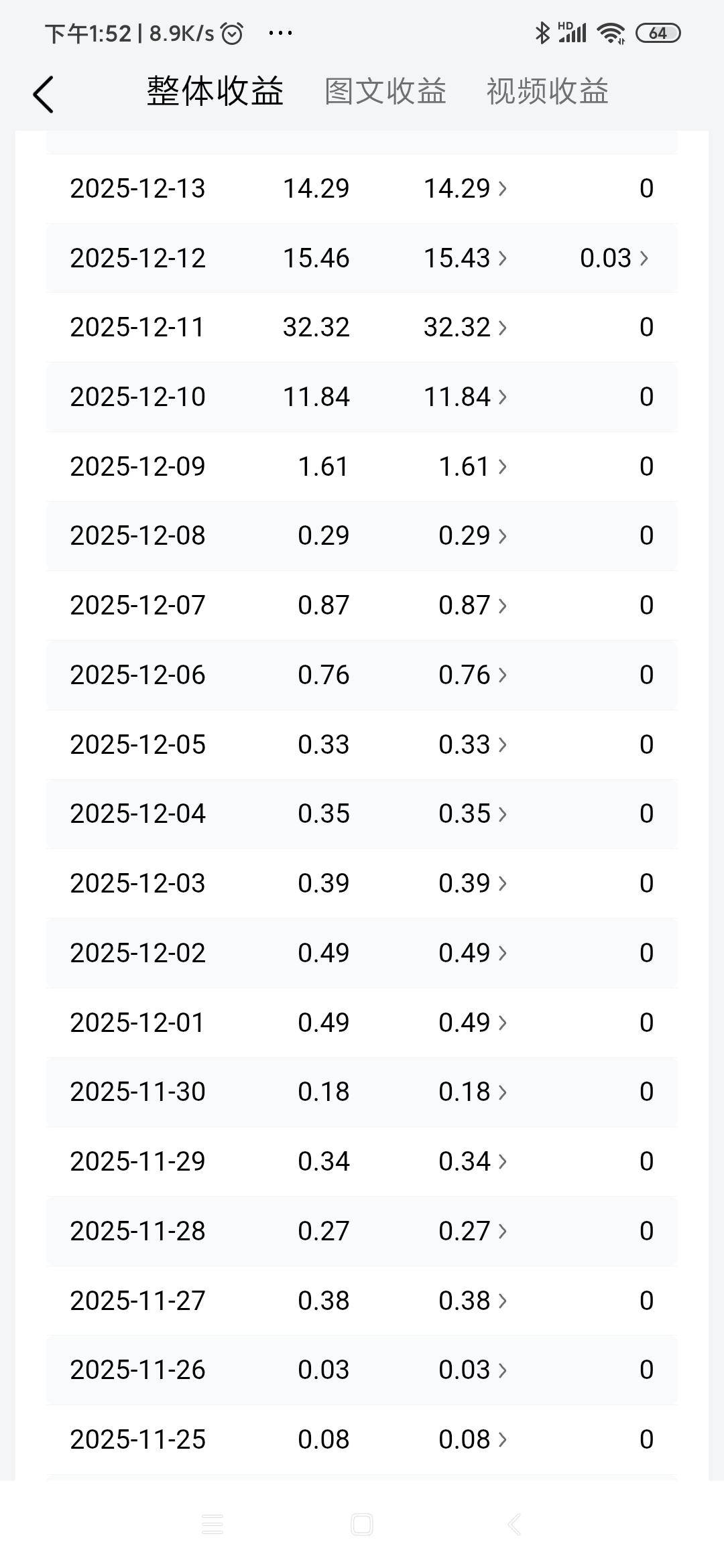Open 1.61 earnings on 2025-12-09
Viewport: 724px width, 1568px height.
473,466
